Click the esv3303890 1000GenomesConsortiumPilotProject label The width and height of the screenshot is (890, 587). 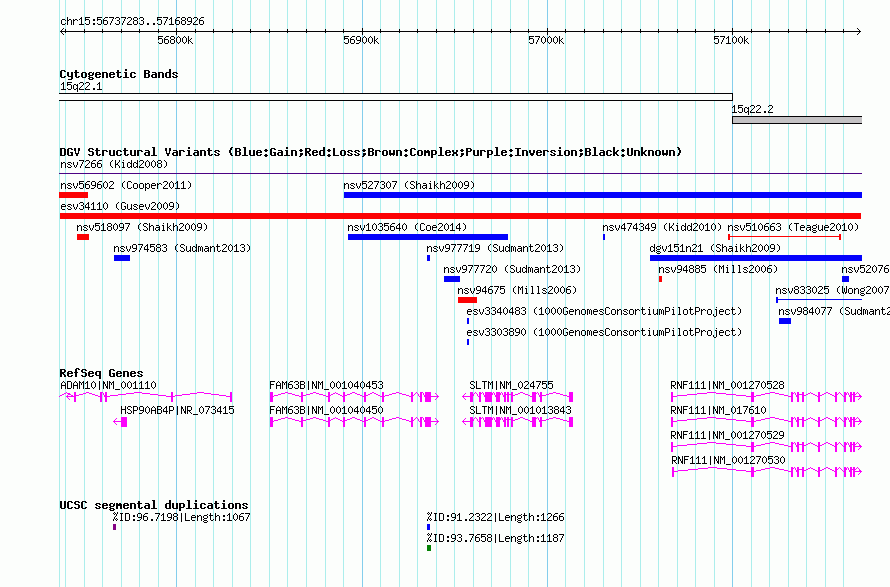604,332
